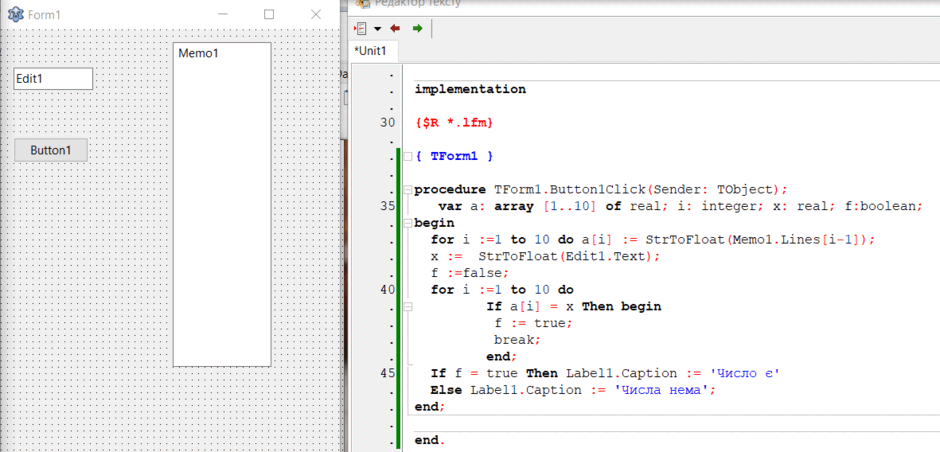Click the jump history list icon
Image resolution: width=940 pixels, height=452 pixels.
pos(361,28)
